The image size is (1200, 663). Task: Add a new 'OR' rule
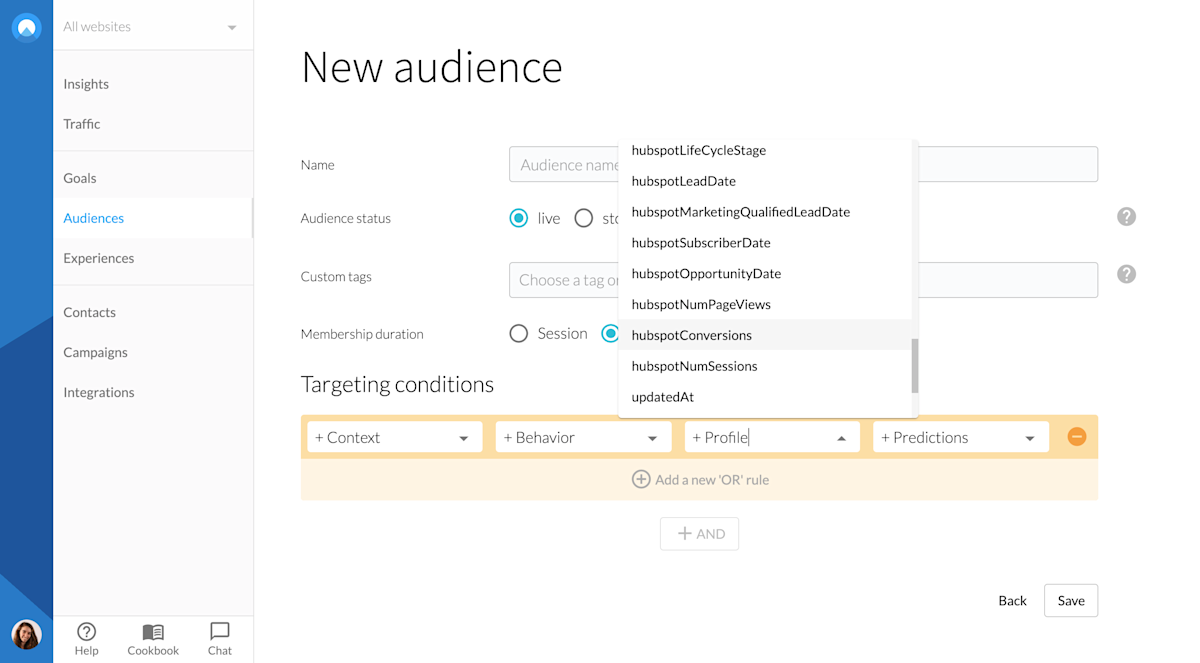coord(700,480)
